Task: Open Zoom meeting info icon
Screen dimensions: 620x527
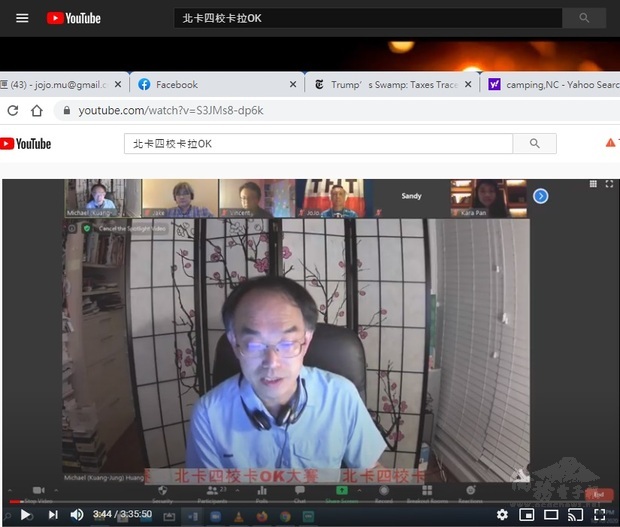Action: [72, 228]
